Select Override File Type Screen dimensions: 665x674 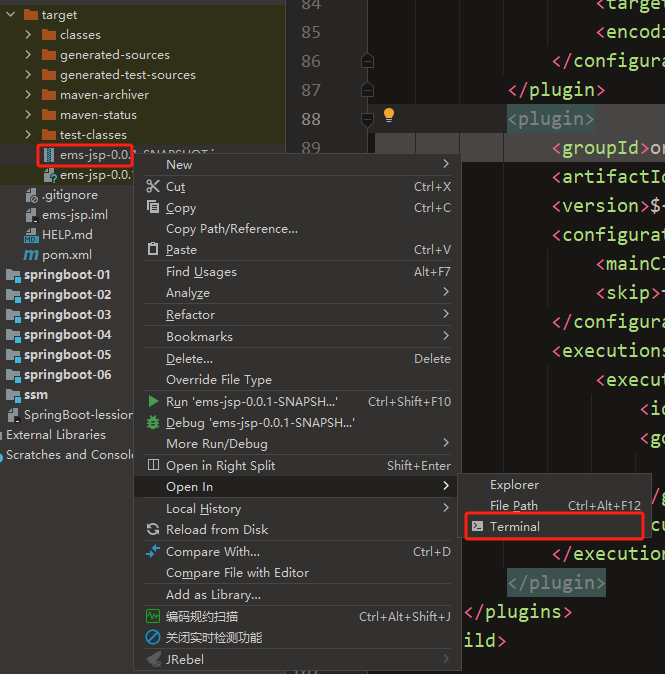(x=297, y=380)
